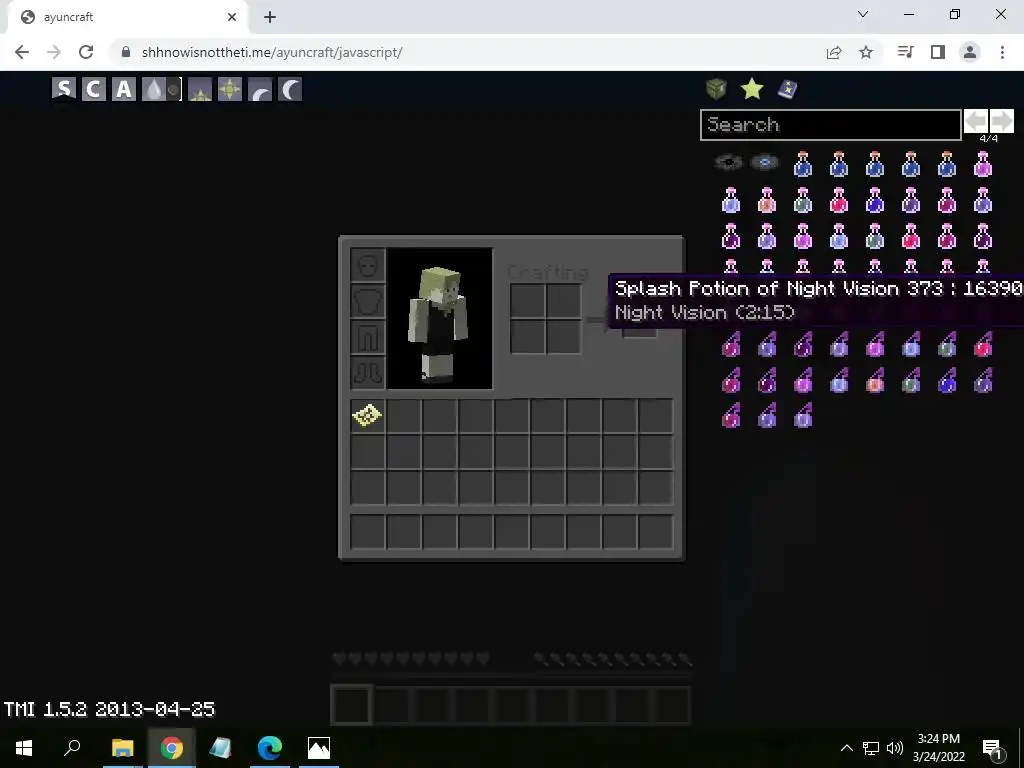Go to previous TMI item page arrow

pyautogui.click(x=976, y=121)
